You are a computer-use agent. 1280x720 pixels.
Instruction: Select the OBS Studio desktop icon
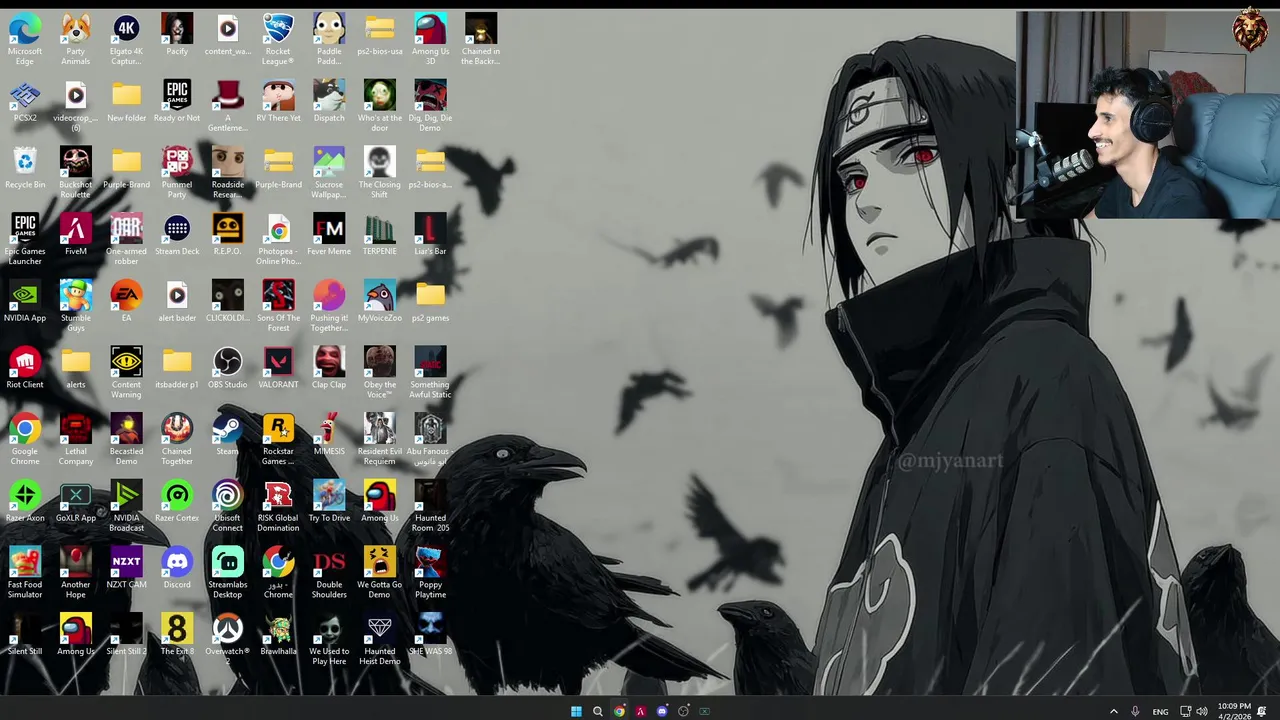coord(227,367)
